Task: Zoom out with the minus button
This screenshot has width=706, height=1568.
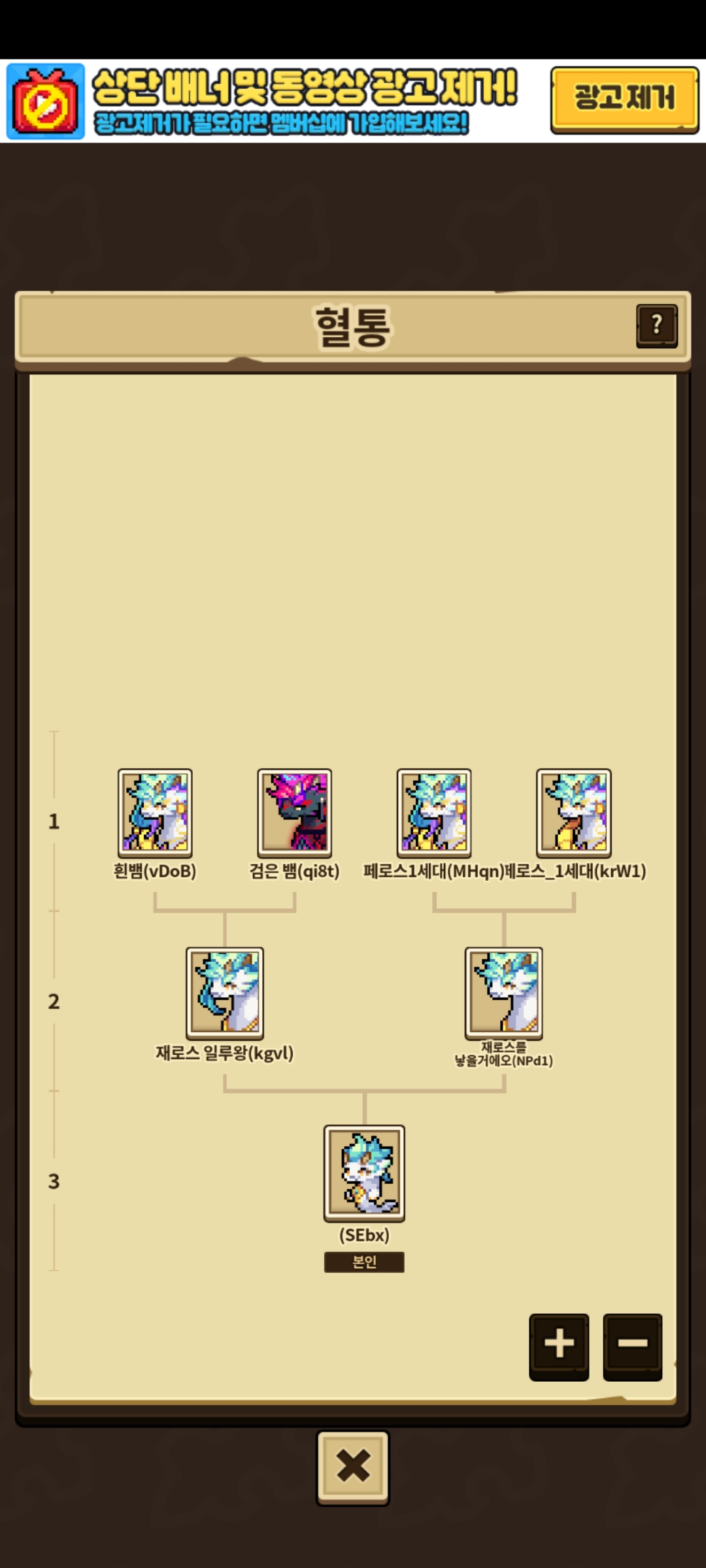Action: (632, 1346)
